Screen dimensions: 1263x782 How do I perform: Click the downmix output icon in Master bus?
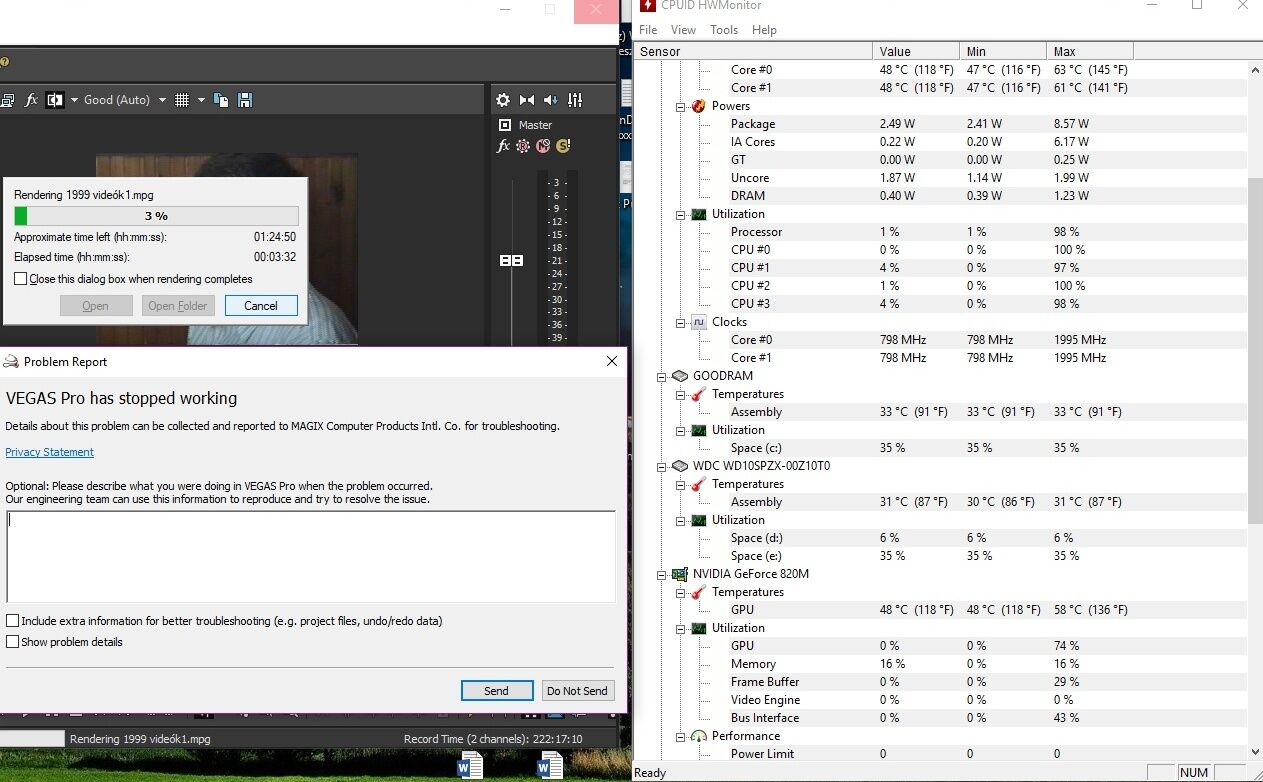coord(527,100)
